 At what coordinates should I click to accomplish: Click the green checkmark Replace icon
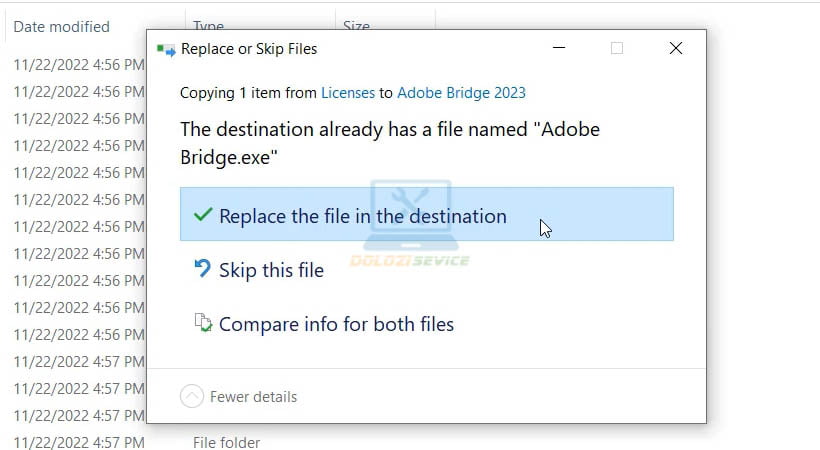(203, 215)
